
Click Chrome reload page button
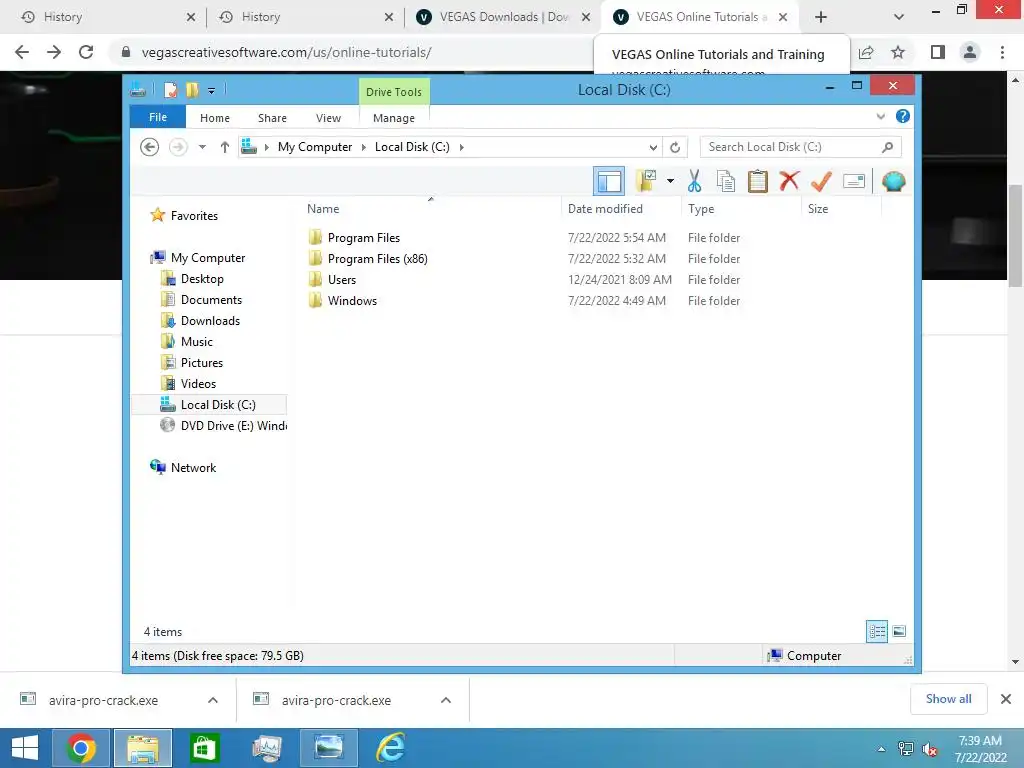pos(86,52)
